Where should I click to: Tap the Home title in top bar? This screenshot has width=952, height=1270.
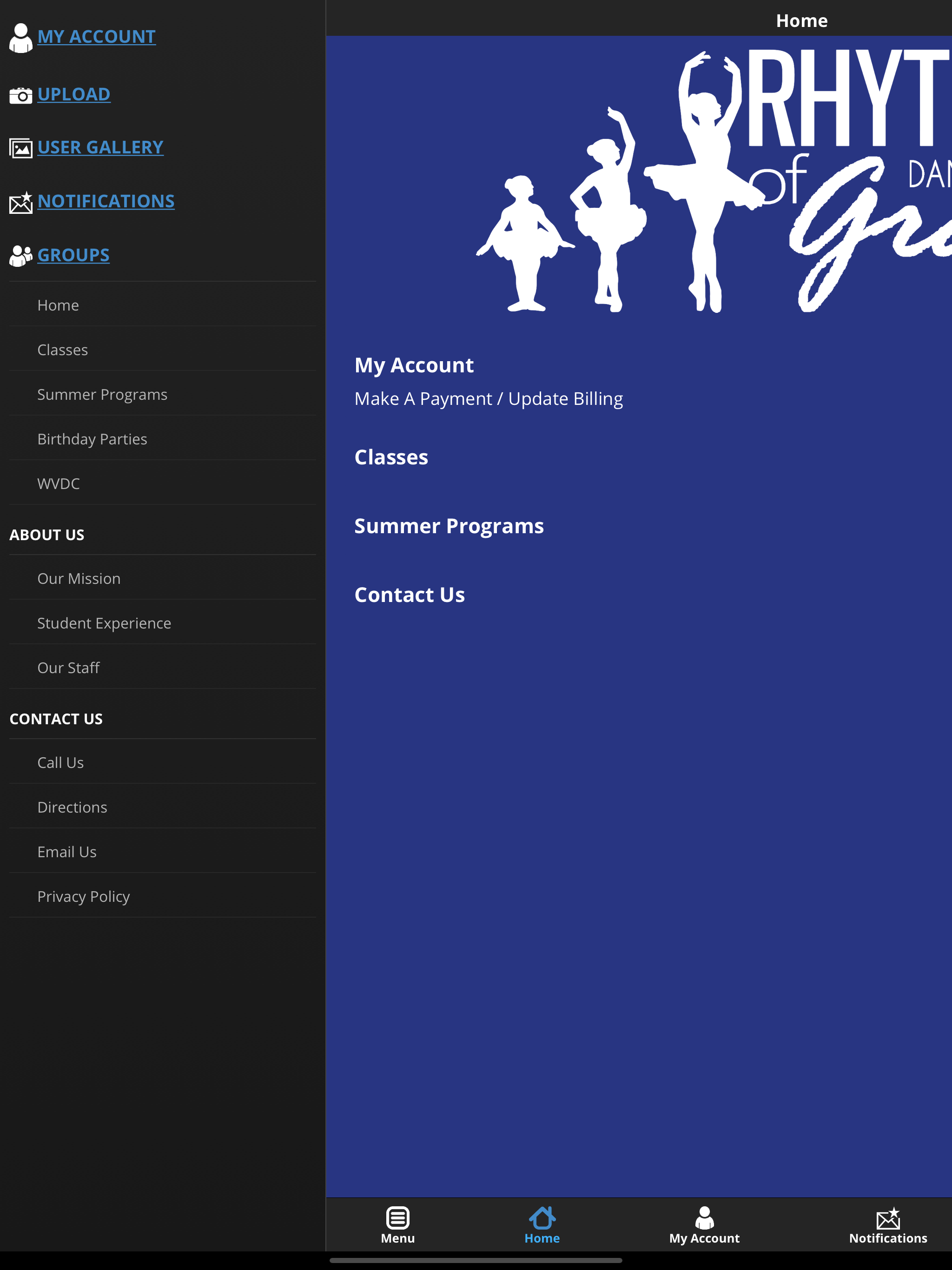[x=801, y=20]
